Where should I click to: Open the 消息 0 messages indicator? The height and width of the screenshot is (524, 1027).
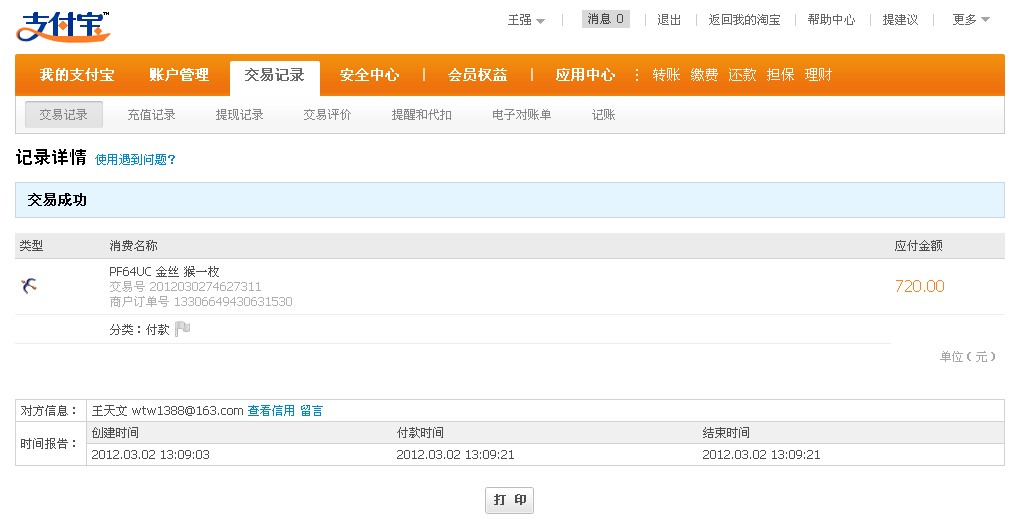(x=605, y=19)
